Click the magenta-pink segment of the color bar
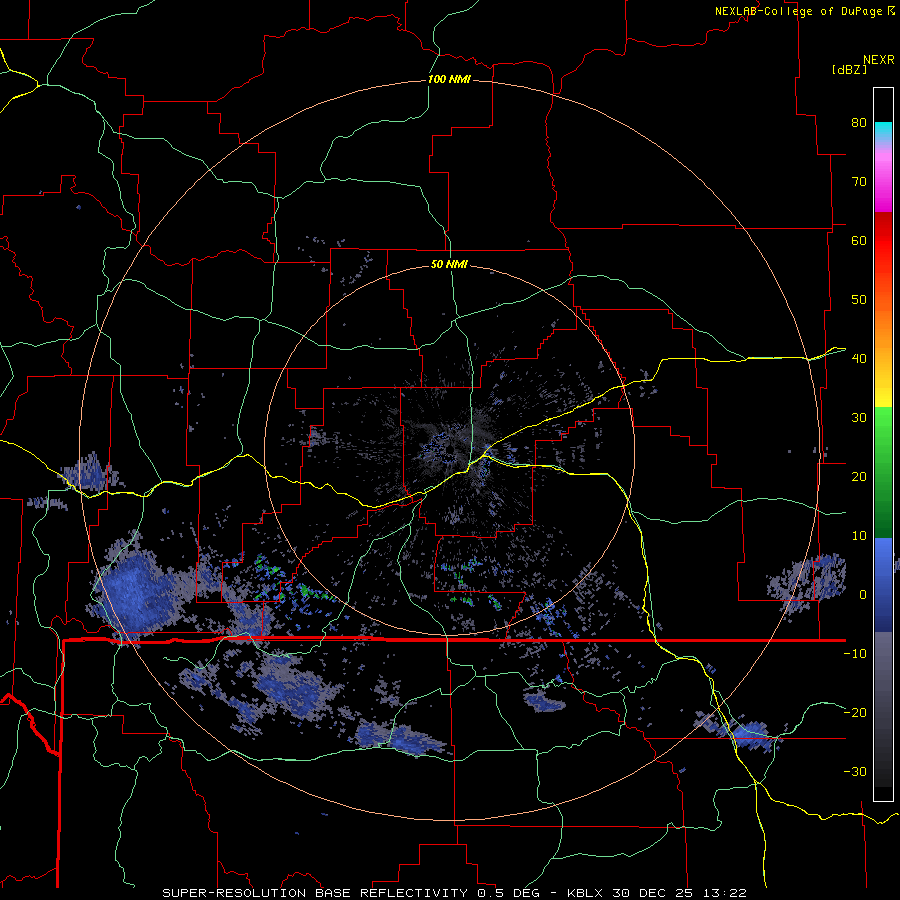Screen dimensions: 900x900 (883, 178)
